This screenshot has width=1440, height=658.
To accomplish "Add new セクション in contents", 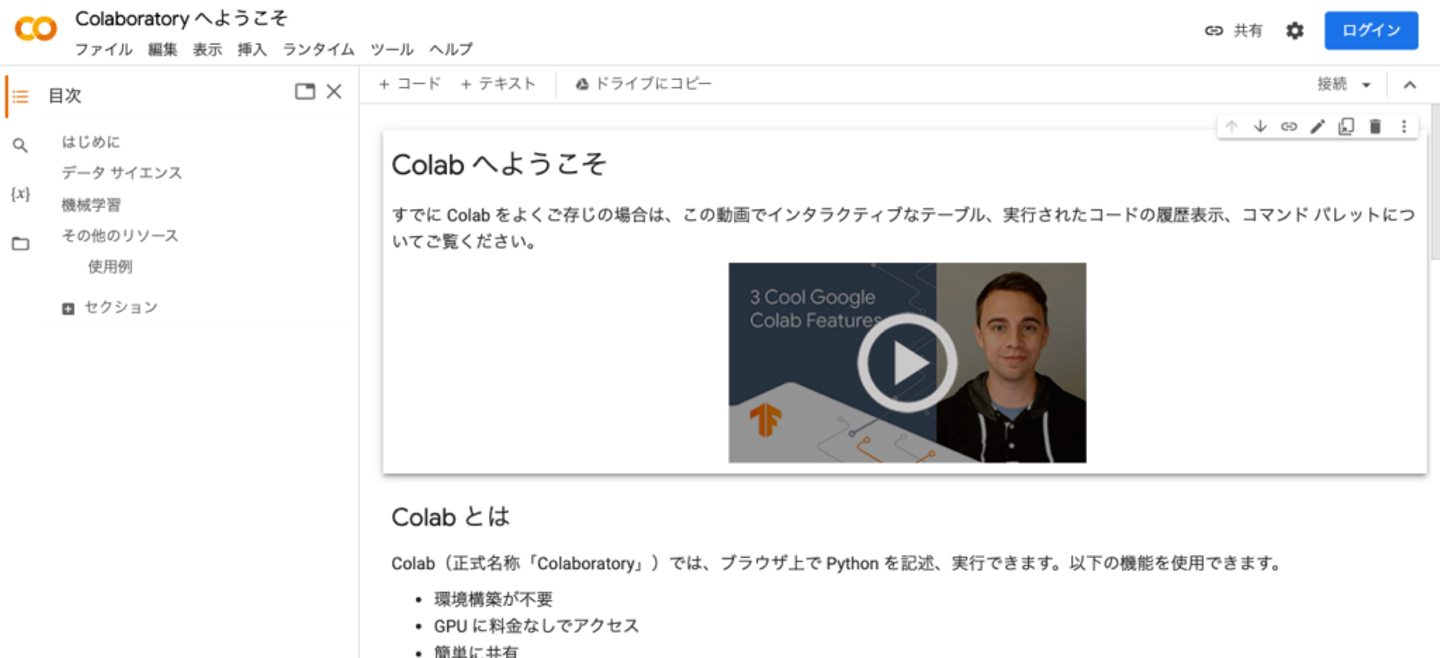I will point(110,308).
